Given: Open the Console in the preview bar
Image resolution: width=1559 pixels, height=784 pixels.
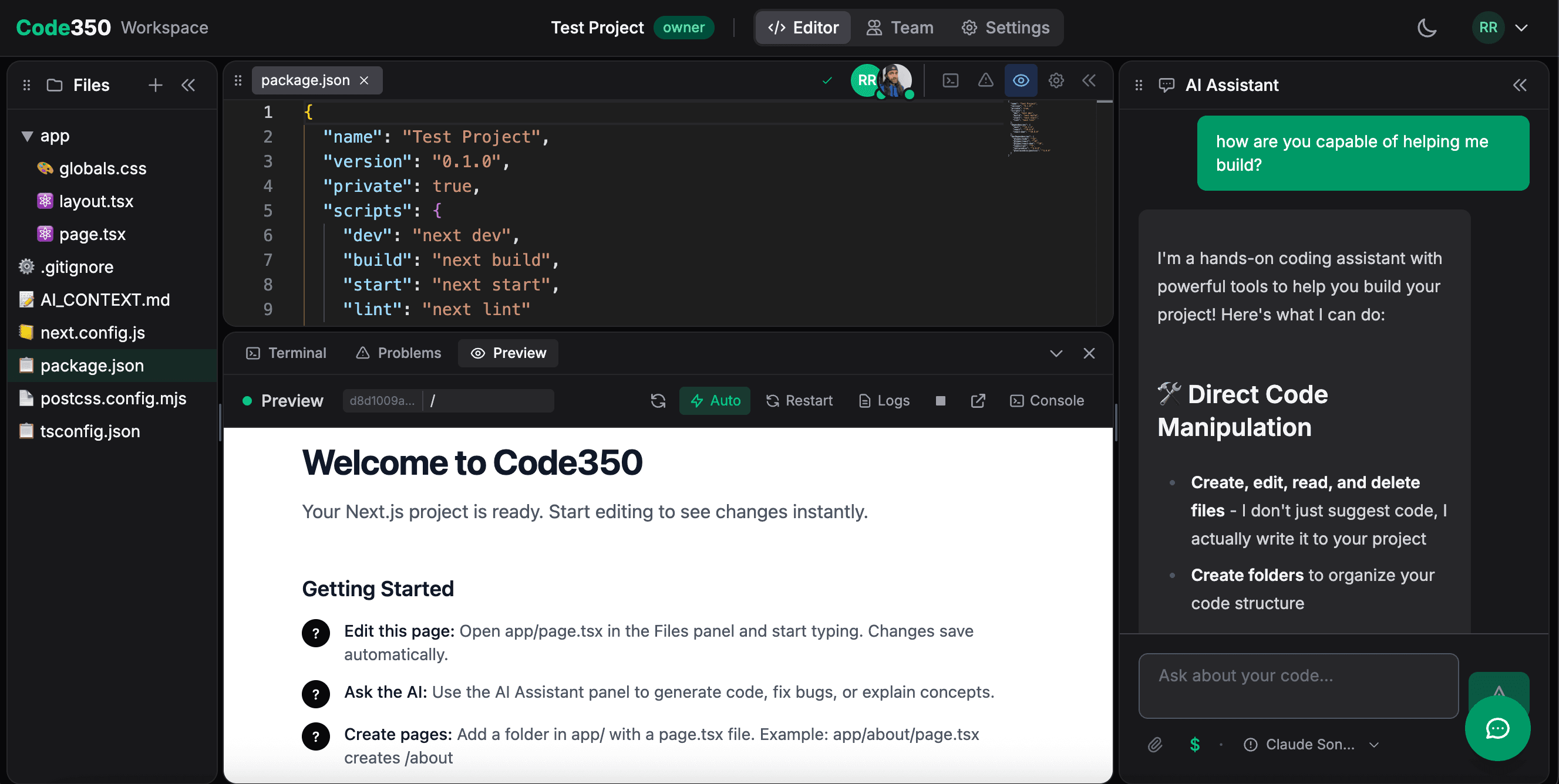Looking at the screenshot, I should (1047, 400).
